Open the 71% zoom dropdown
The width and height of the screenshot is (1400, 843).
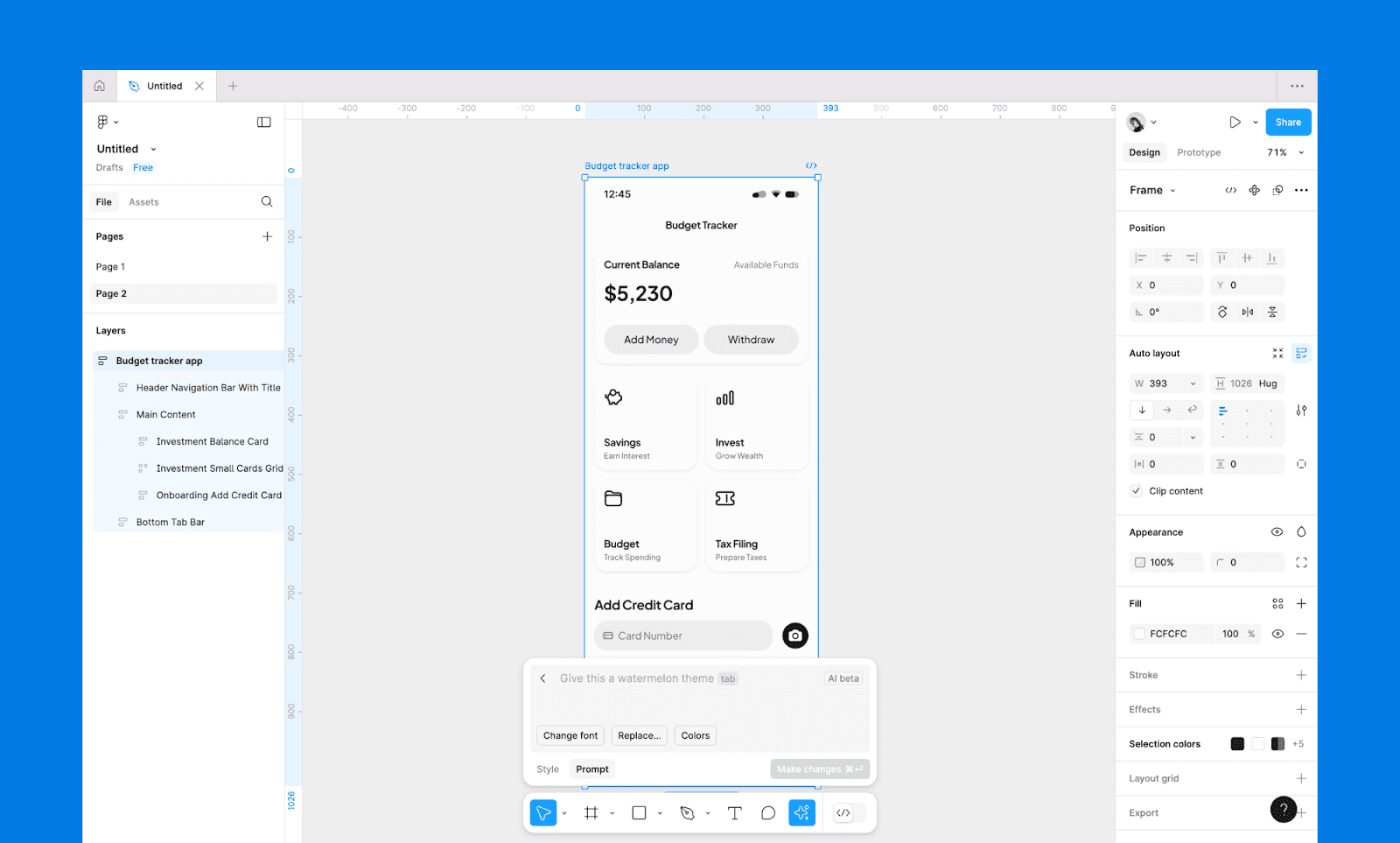tap(1285, 152)
